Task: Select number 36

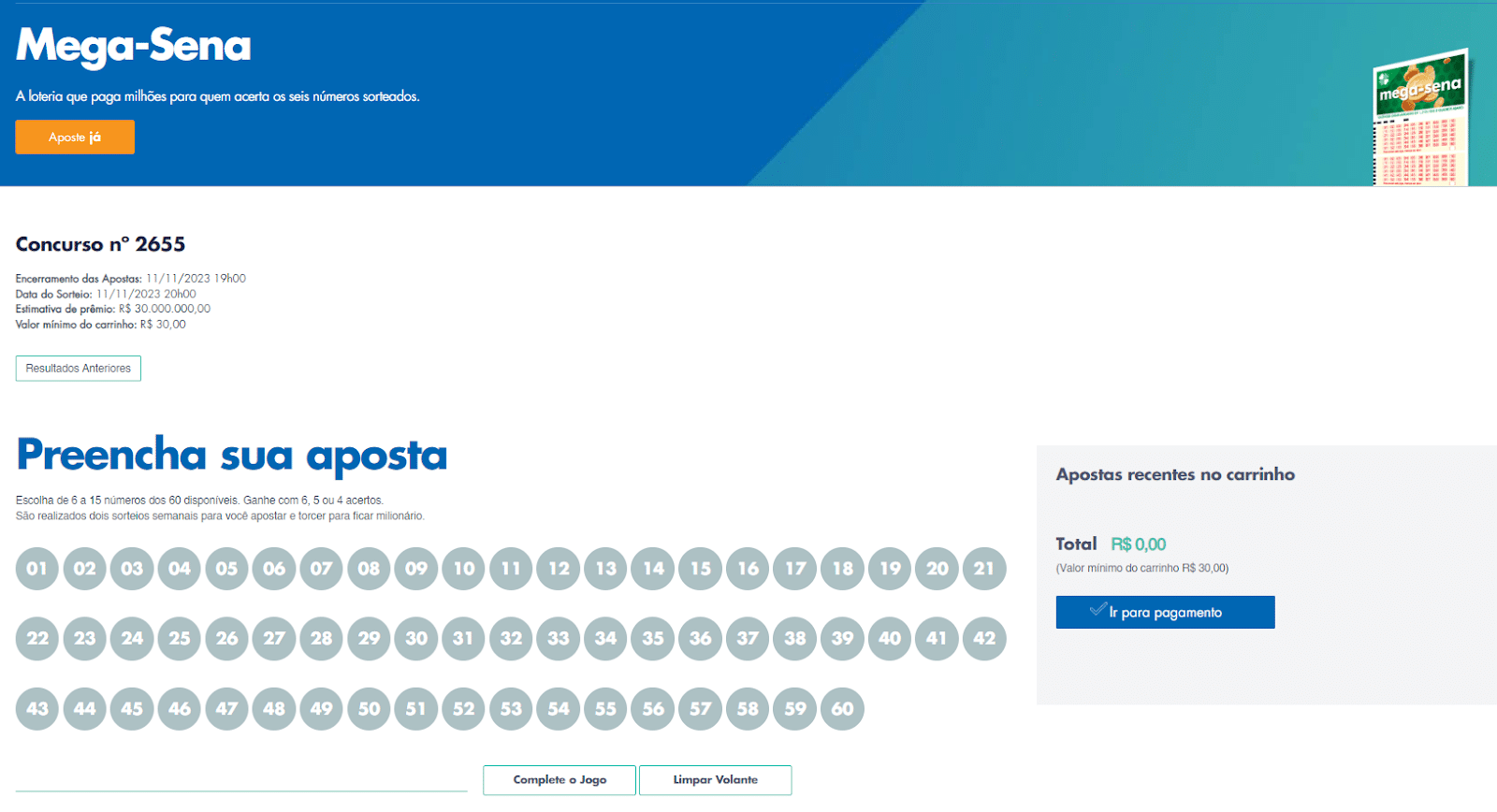Action: pyautogui.click(x=701, y=639)
